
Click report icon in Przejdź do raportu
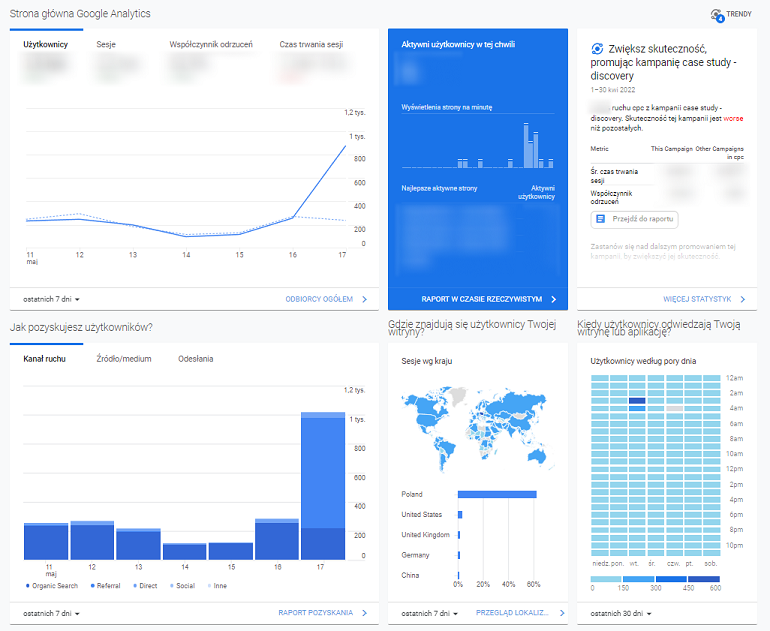pyautogui.click(x=601, y=218)
